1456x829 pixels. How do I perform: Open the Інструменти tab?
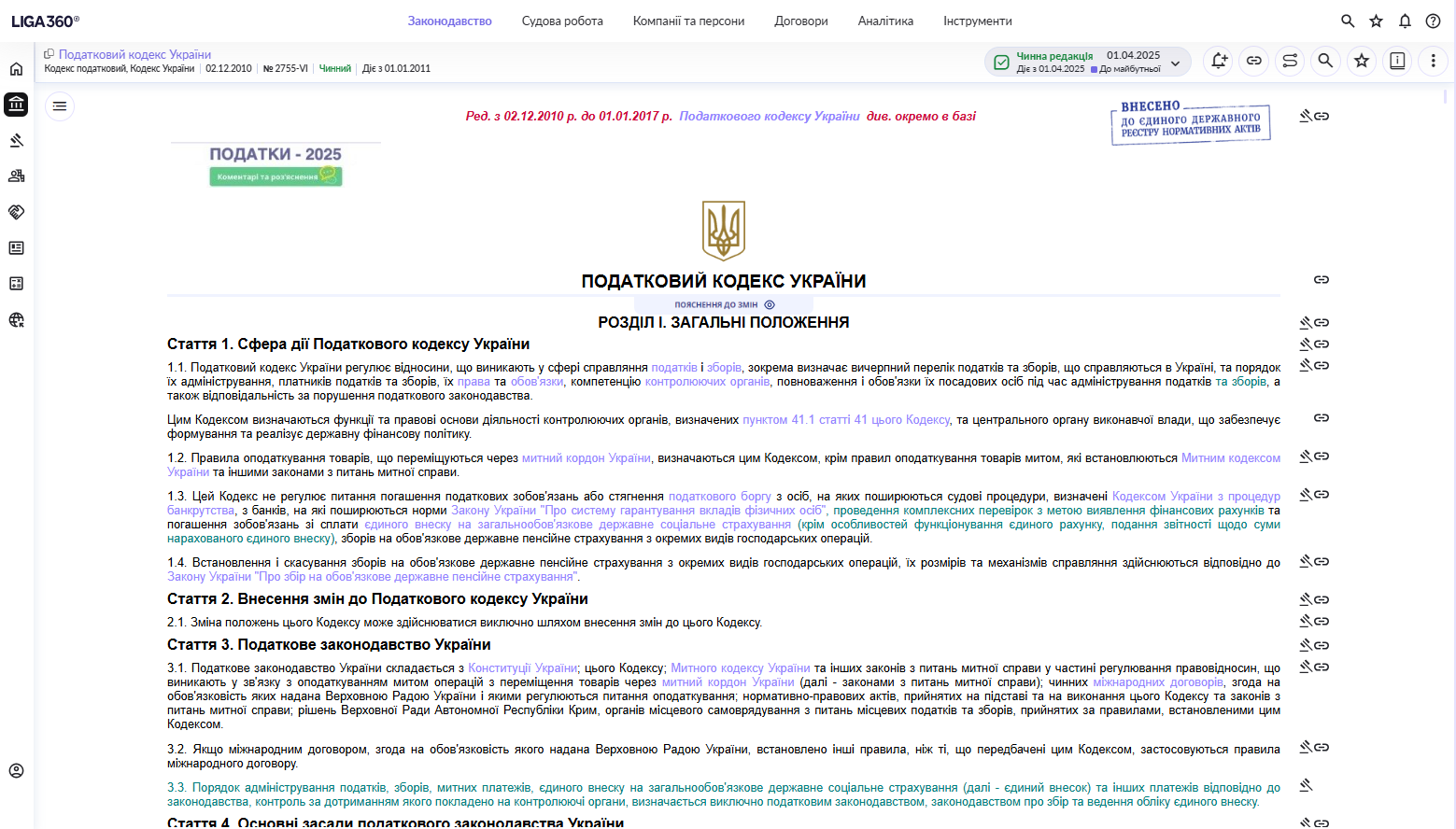[x=977, y=21]
